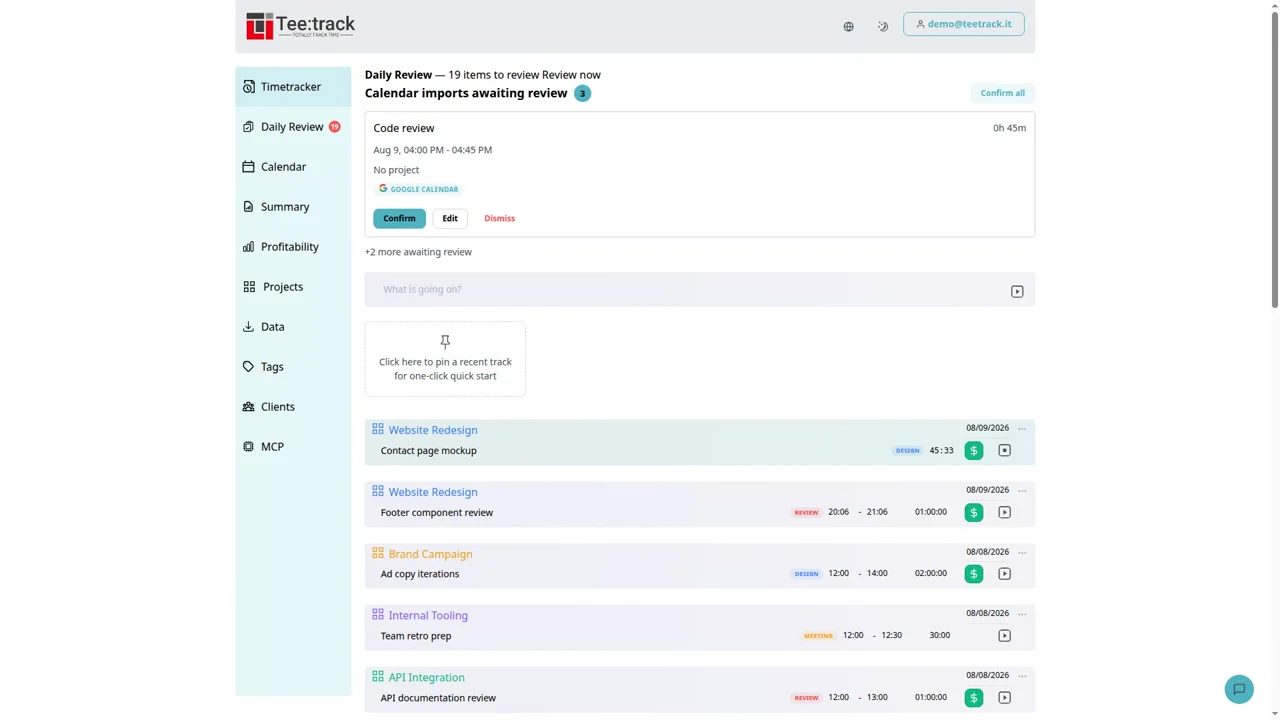Screen dimensions: 1280x720
Task: Open three-dot menu for Brand Campaign entry
Action: (1022, 552)
